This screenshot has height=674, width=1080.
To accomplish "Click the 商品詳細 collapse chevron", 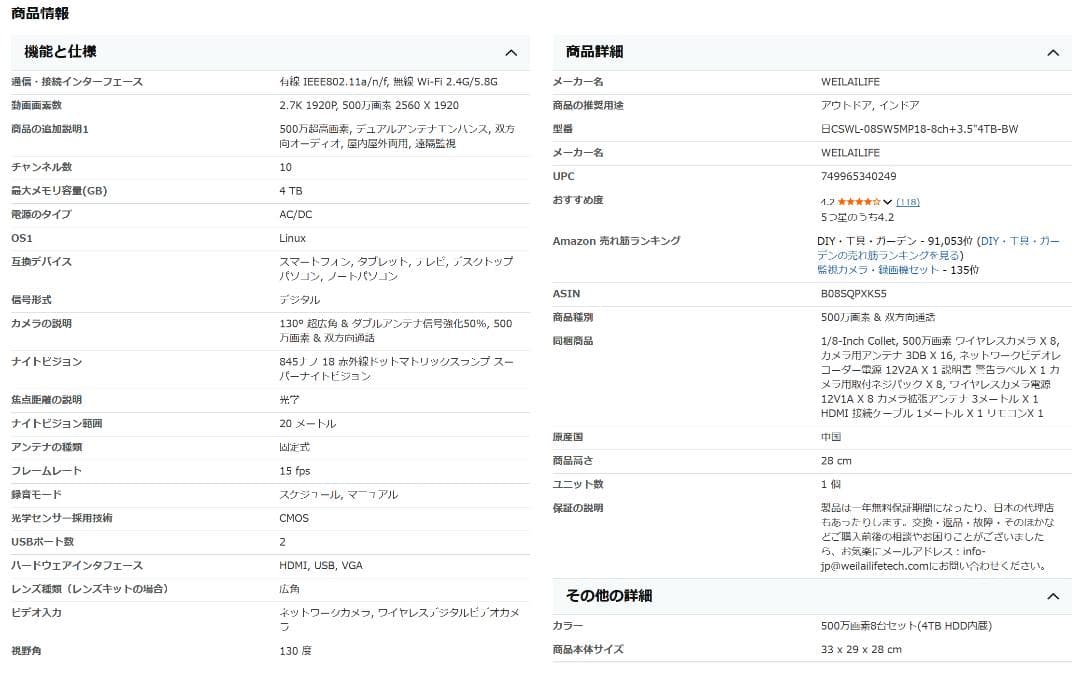I will (1053, 52).
